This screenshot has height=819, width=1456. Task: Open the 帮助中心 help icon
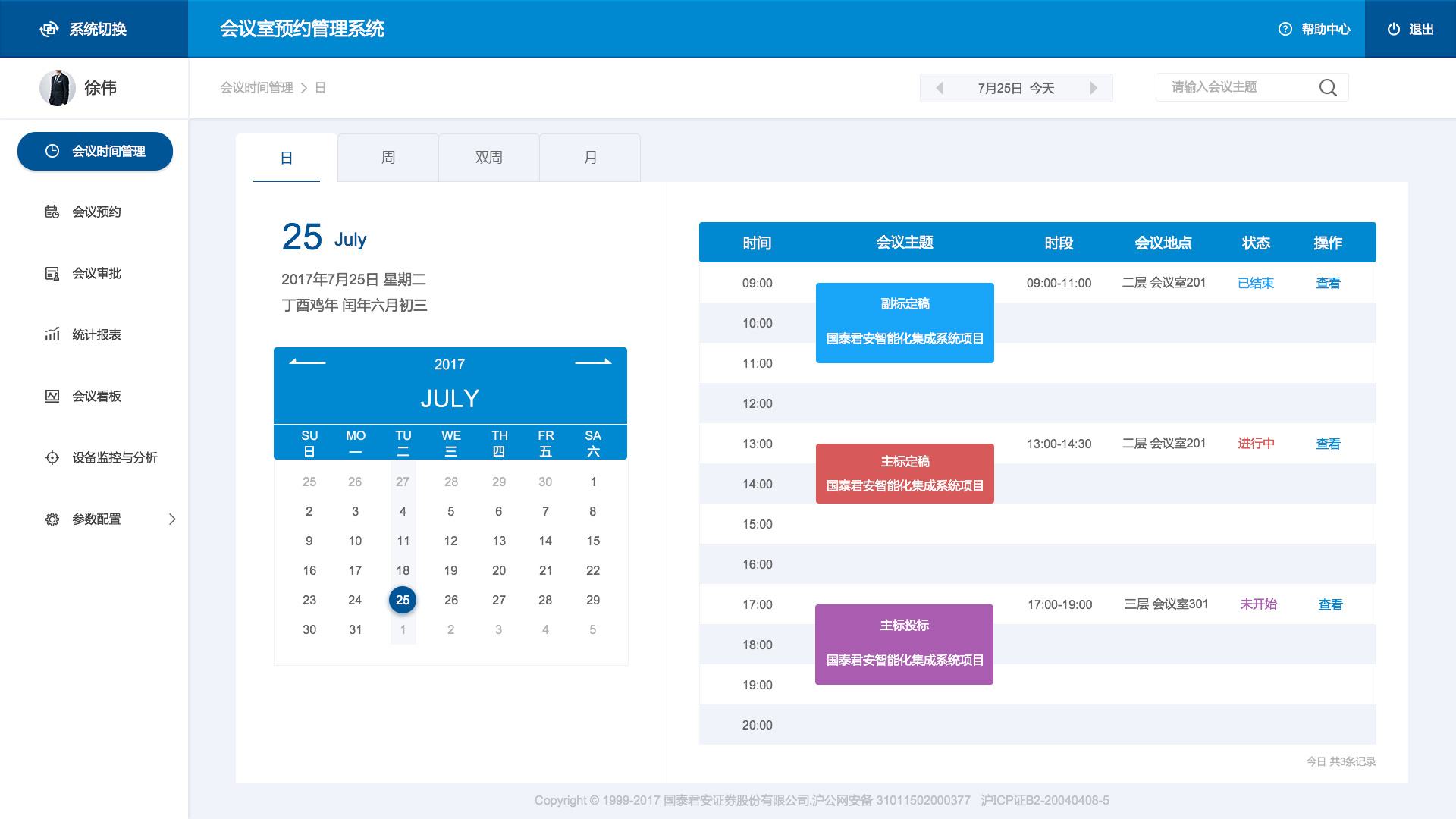point(1285,29)
